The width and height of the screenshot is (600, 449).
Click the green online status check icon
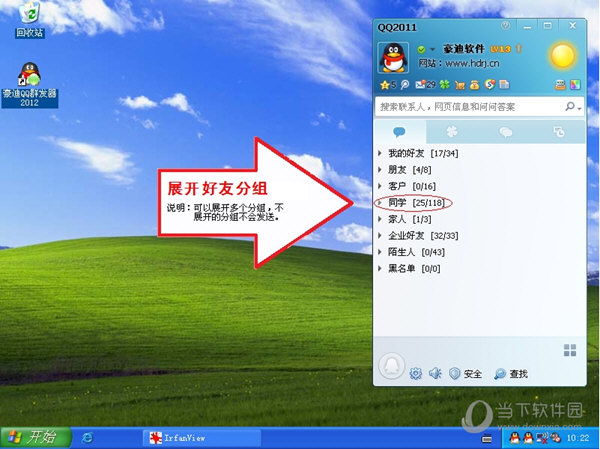[421, 49]
